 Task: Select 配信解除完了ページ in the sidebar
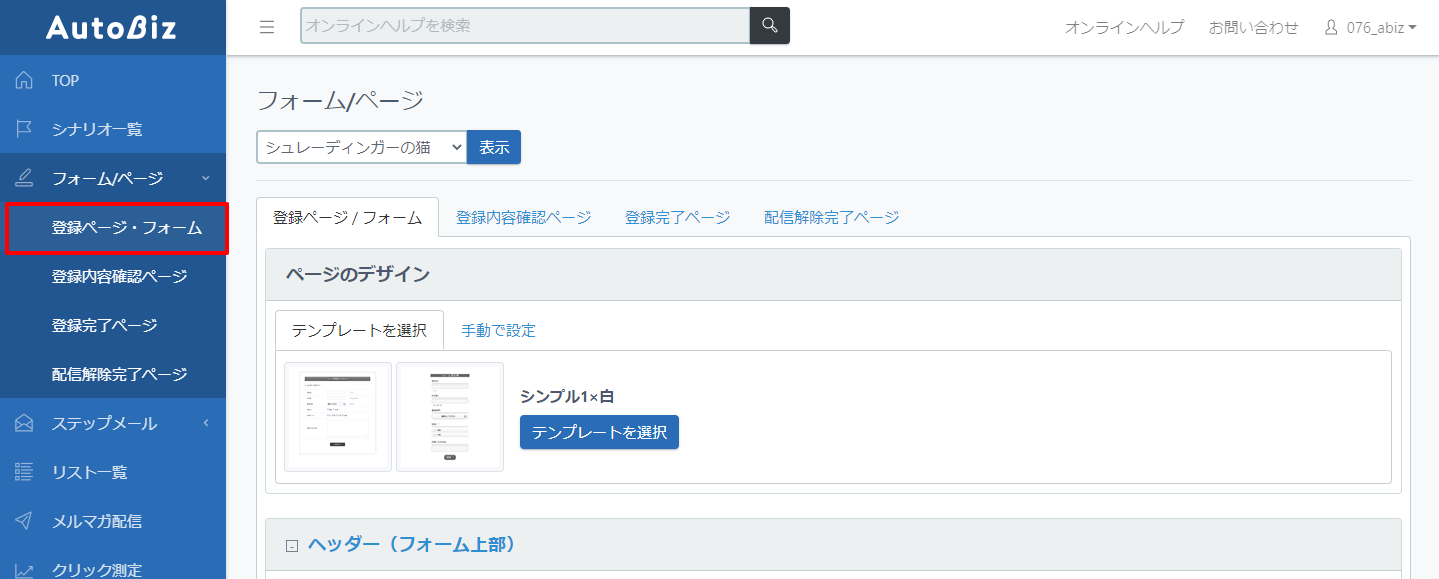pos(119,374)
